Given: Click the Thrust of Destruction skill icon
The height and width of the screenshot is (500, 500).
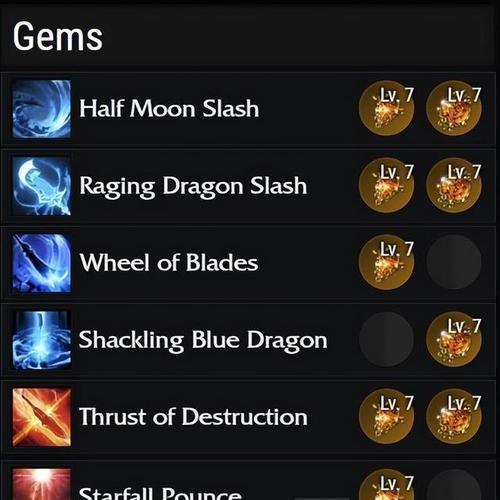Looking at the screenshot, I should [42, 417].
